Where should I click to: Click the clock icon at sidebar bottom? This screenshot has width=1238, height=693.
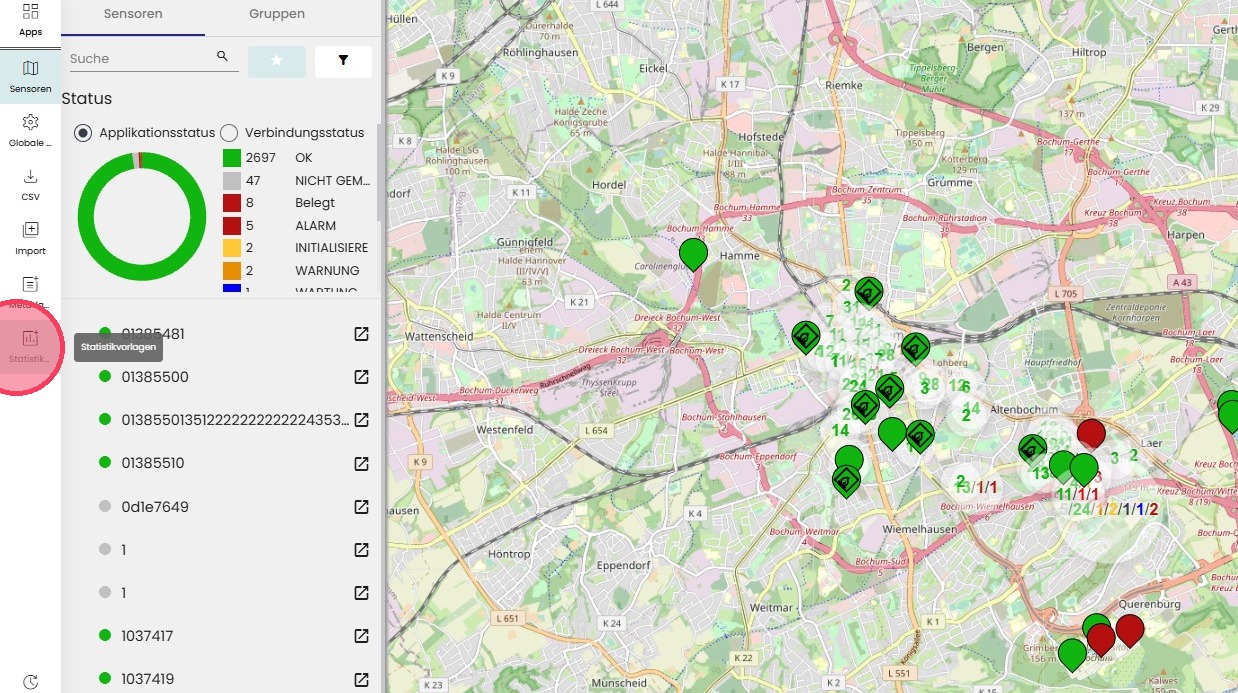(x=30, y=681)
